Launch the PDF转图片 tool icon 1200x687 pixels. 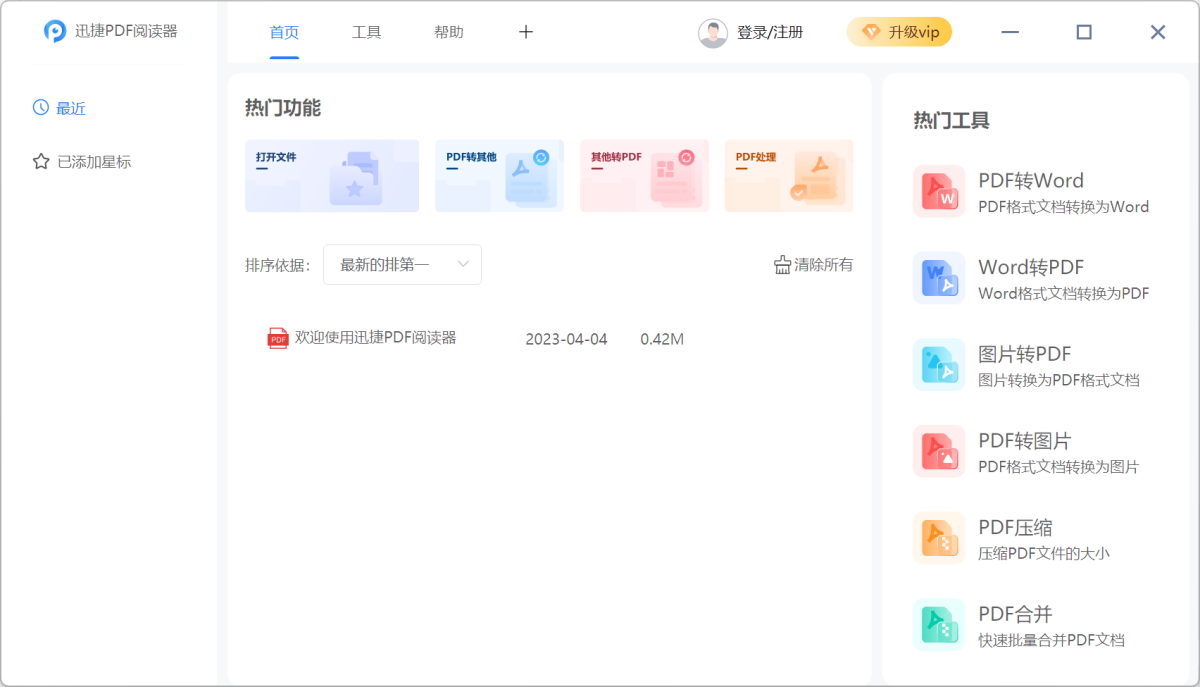(938, 451)
